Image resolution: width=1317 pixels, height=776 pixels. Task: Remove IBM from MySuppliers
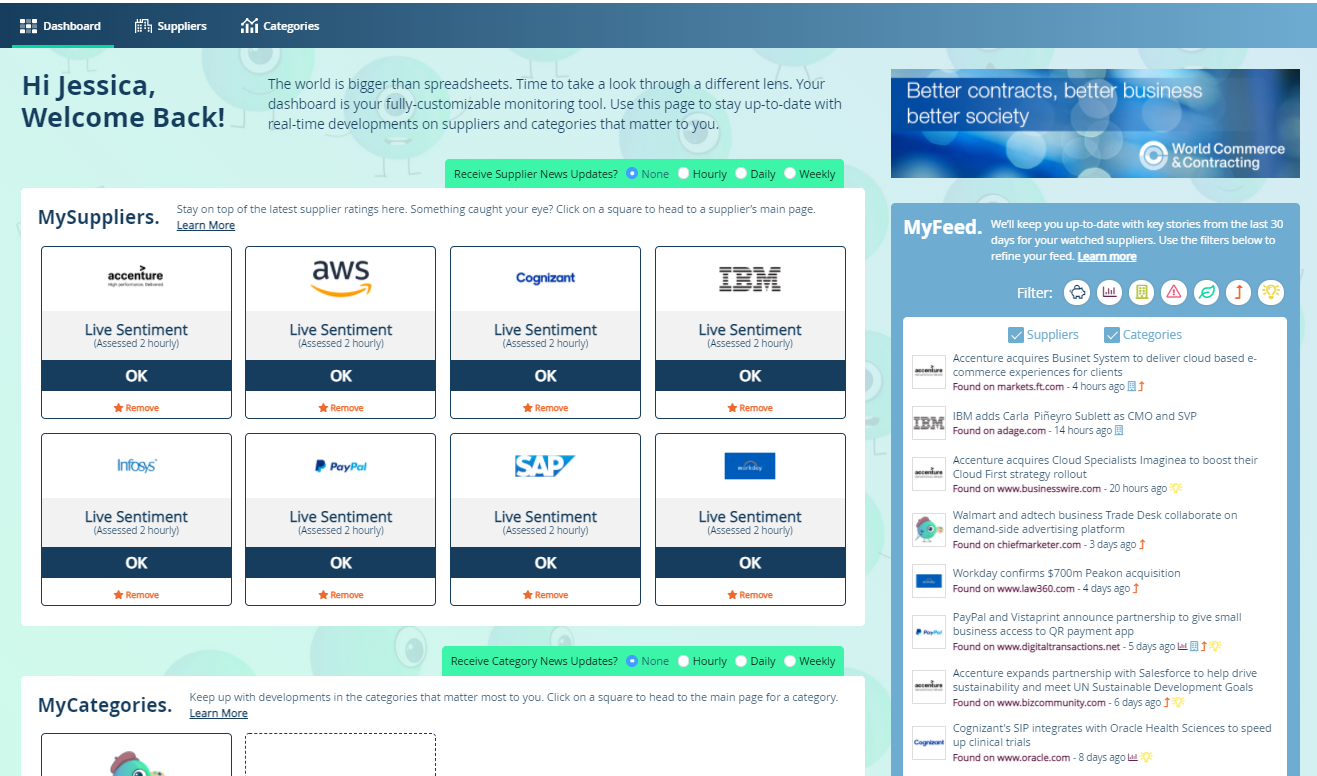click(x=750, y=408)
